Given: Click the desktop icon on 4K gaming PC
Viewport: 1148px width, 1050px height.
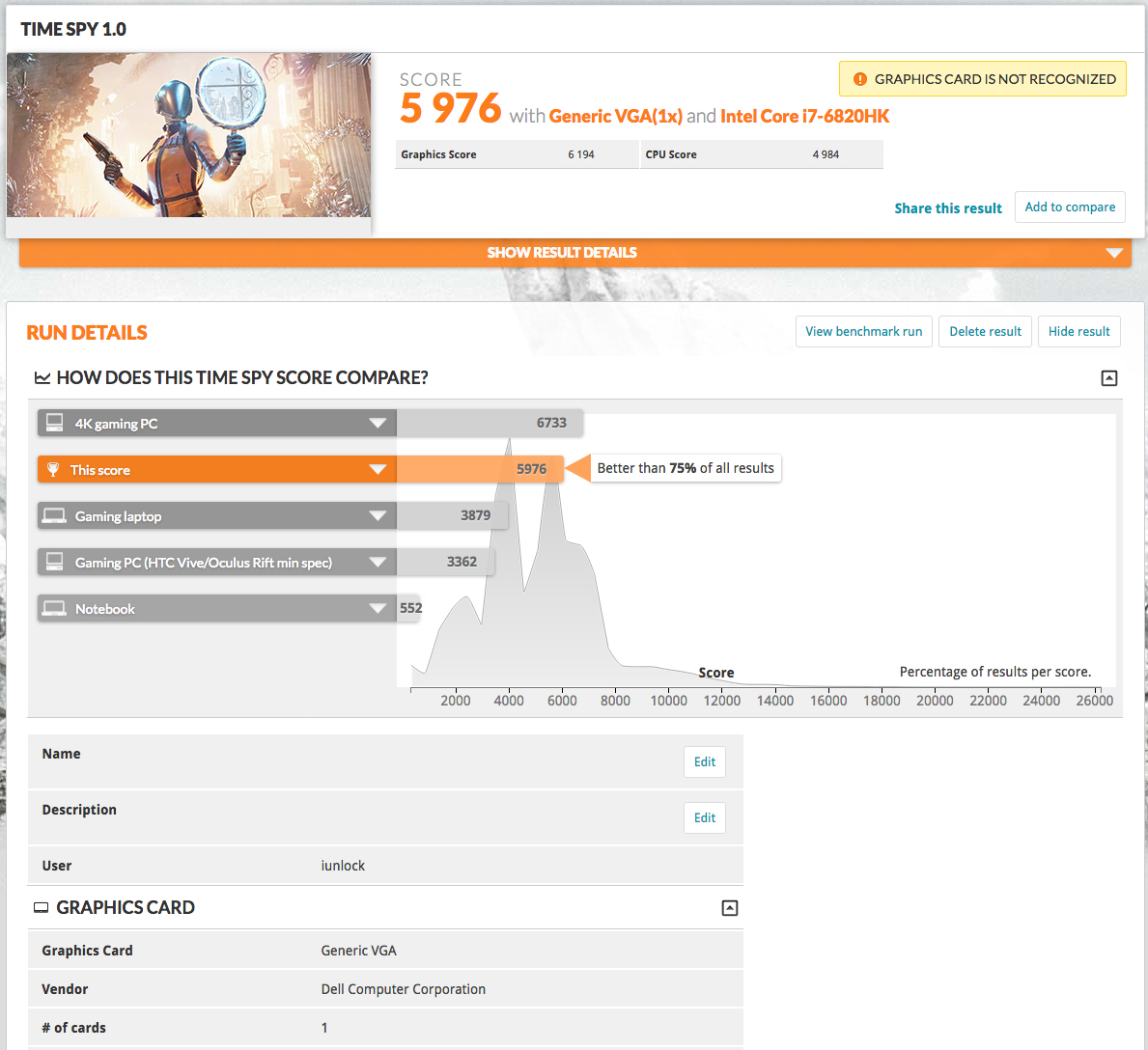Looking at the screenshot, I should click(x=54, y=423).
